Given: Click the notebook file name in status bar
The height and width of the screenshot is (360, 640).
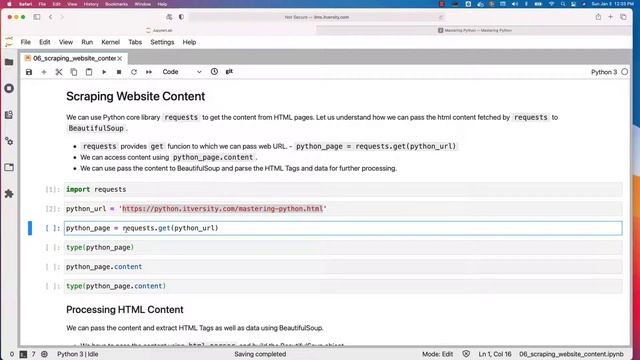Looking at the screenshot, I should pos(571,354).
